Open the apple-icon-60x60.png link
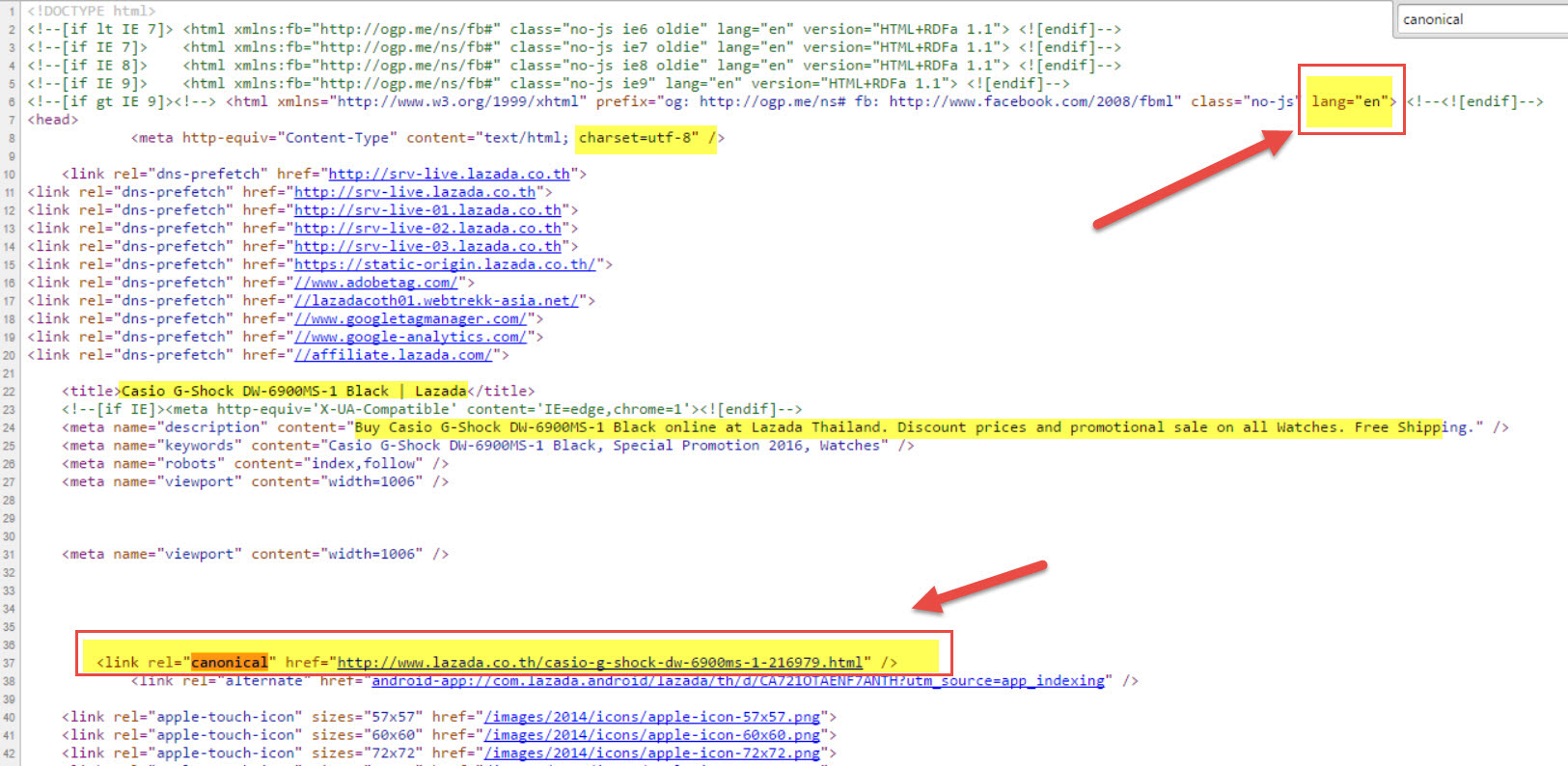1568x766 pixels. (652, 735)
